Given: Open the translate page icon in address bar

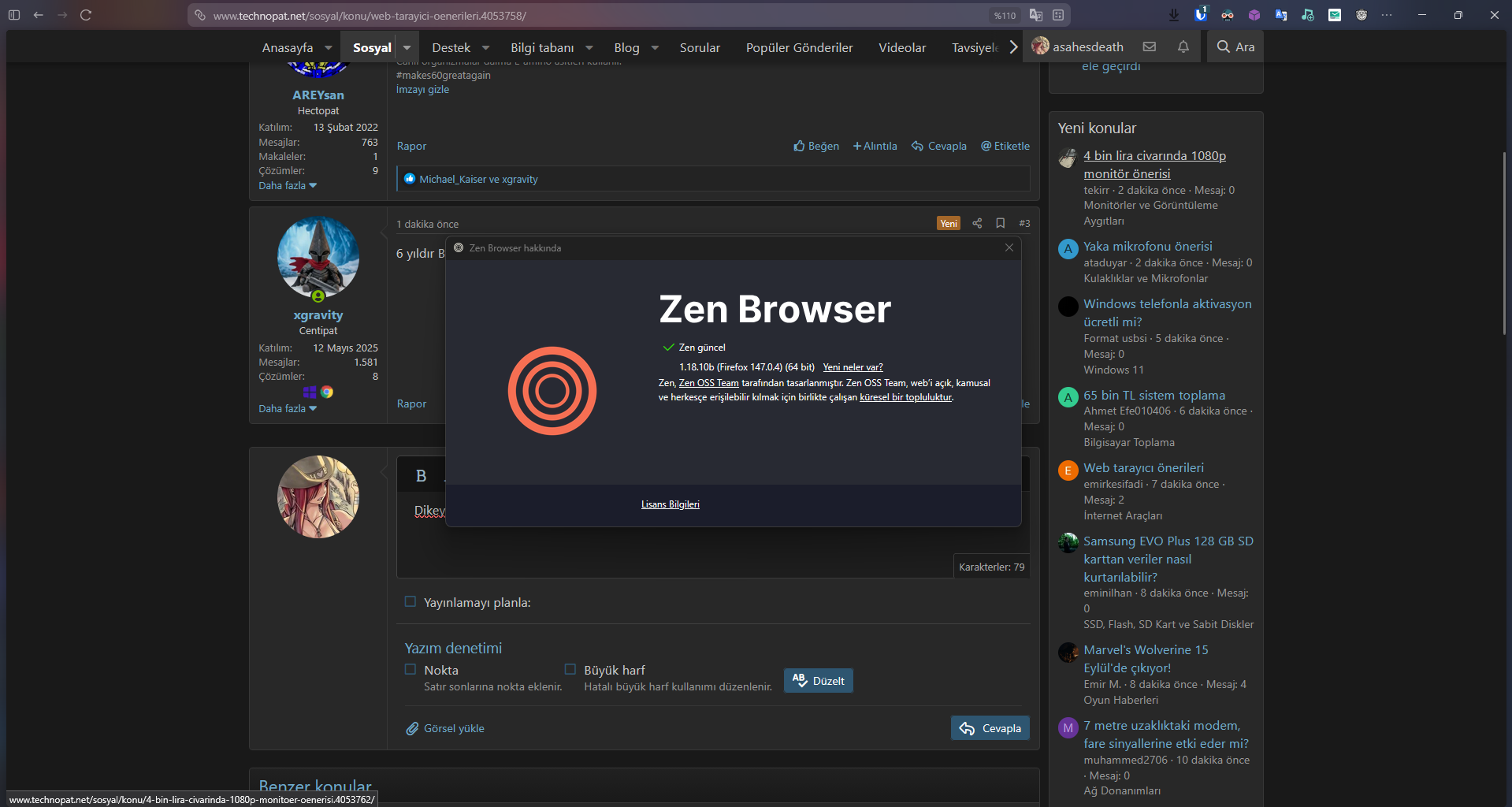Looking at the screenshot, I should pos(1036,15).
